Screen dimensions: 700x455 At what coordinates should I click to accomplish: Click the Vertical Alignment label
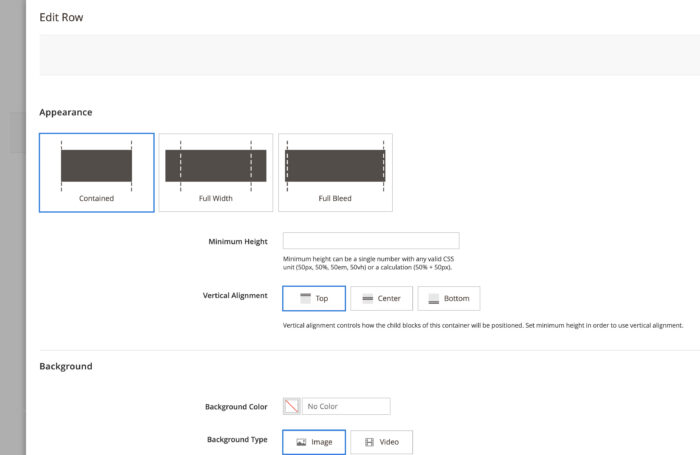pyautogui.click(x=235, y=296)
